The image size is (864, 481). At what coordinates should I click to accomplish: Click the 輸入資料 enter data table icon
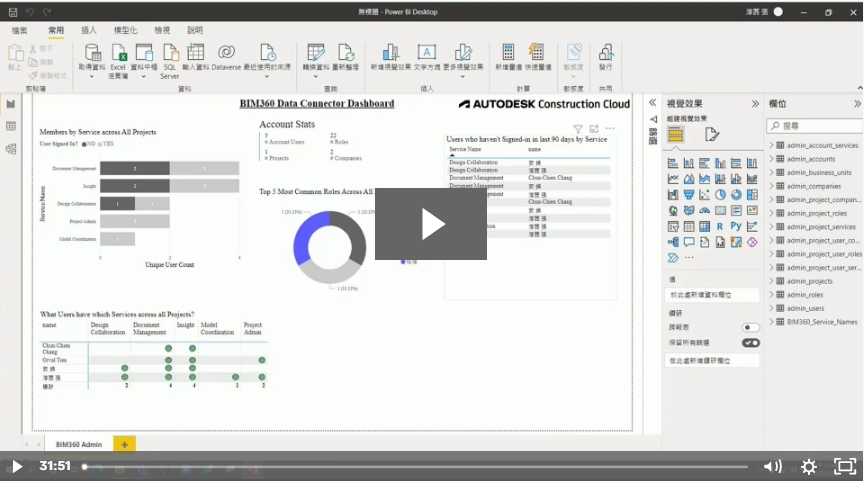click(x=196, y=52)
